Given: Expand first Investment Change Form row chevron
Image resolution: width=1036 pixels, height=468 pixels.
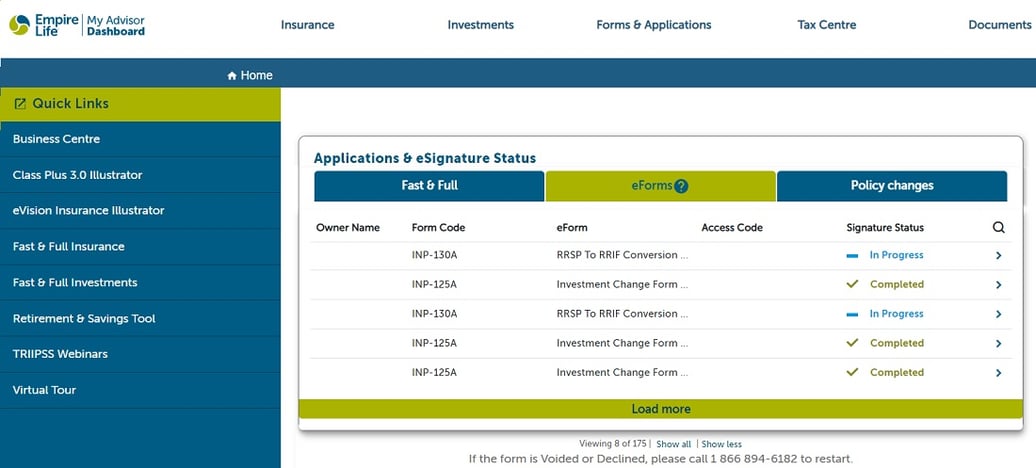Looking at the screenshot, I should click(x=998, y=285).
